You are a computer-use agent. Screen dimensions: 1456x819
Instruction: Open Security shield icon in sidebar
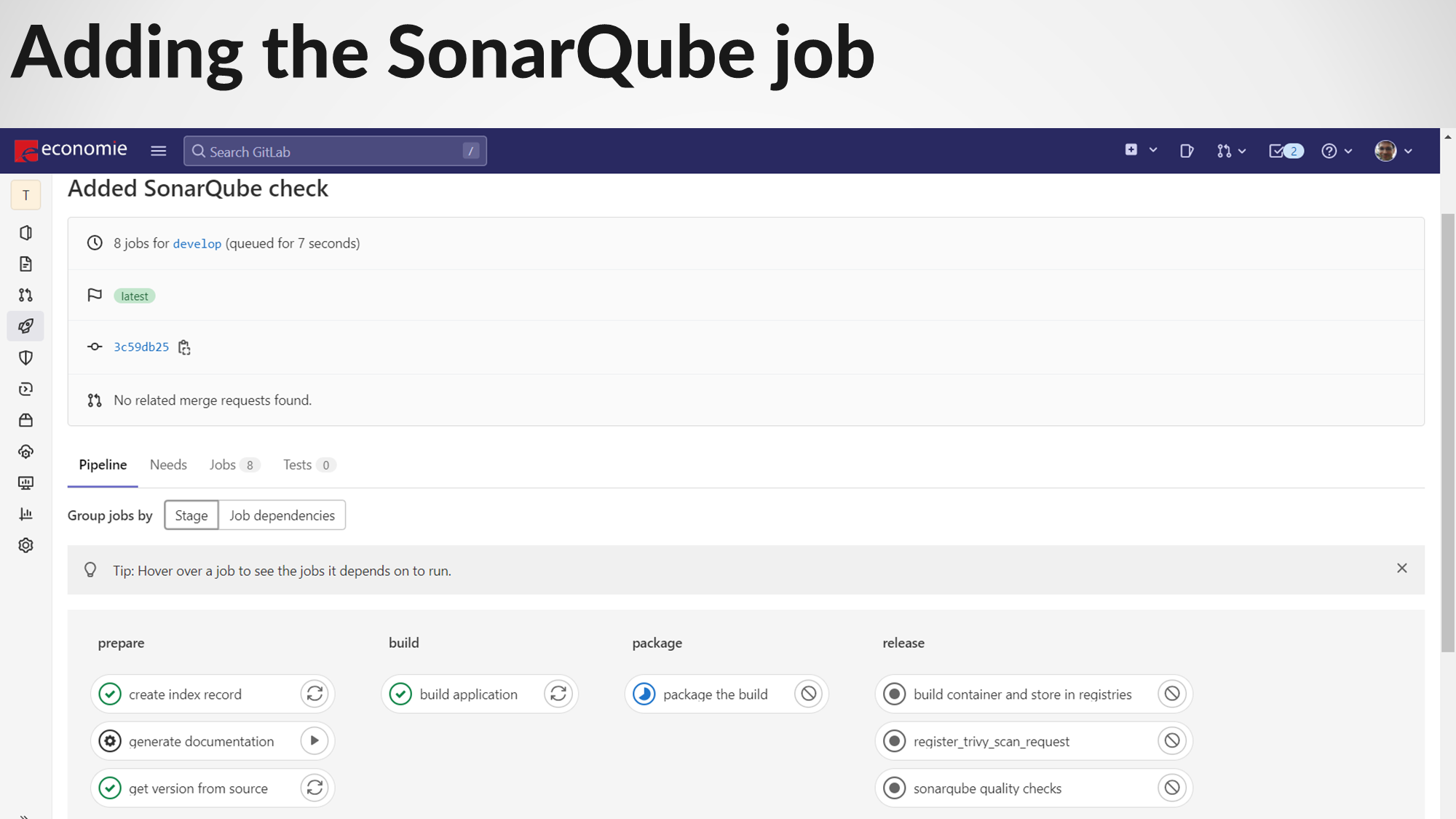[x=25, y=357]
